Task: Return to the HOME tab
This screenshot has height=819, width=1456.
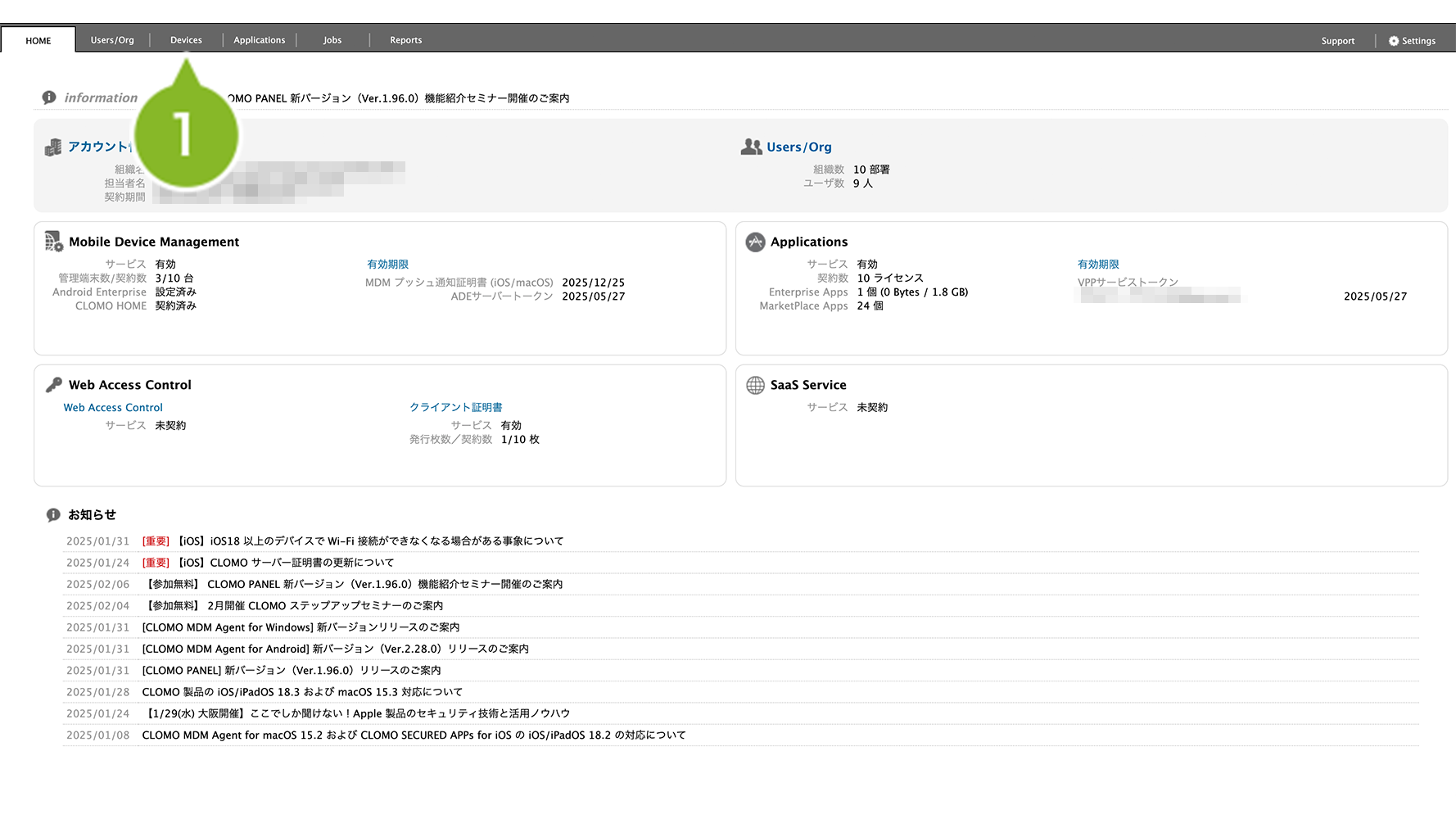Action: tap(38, 41)
